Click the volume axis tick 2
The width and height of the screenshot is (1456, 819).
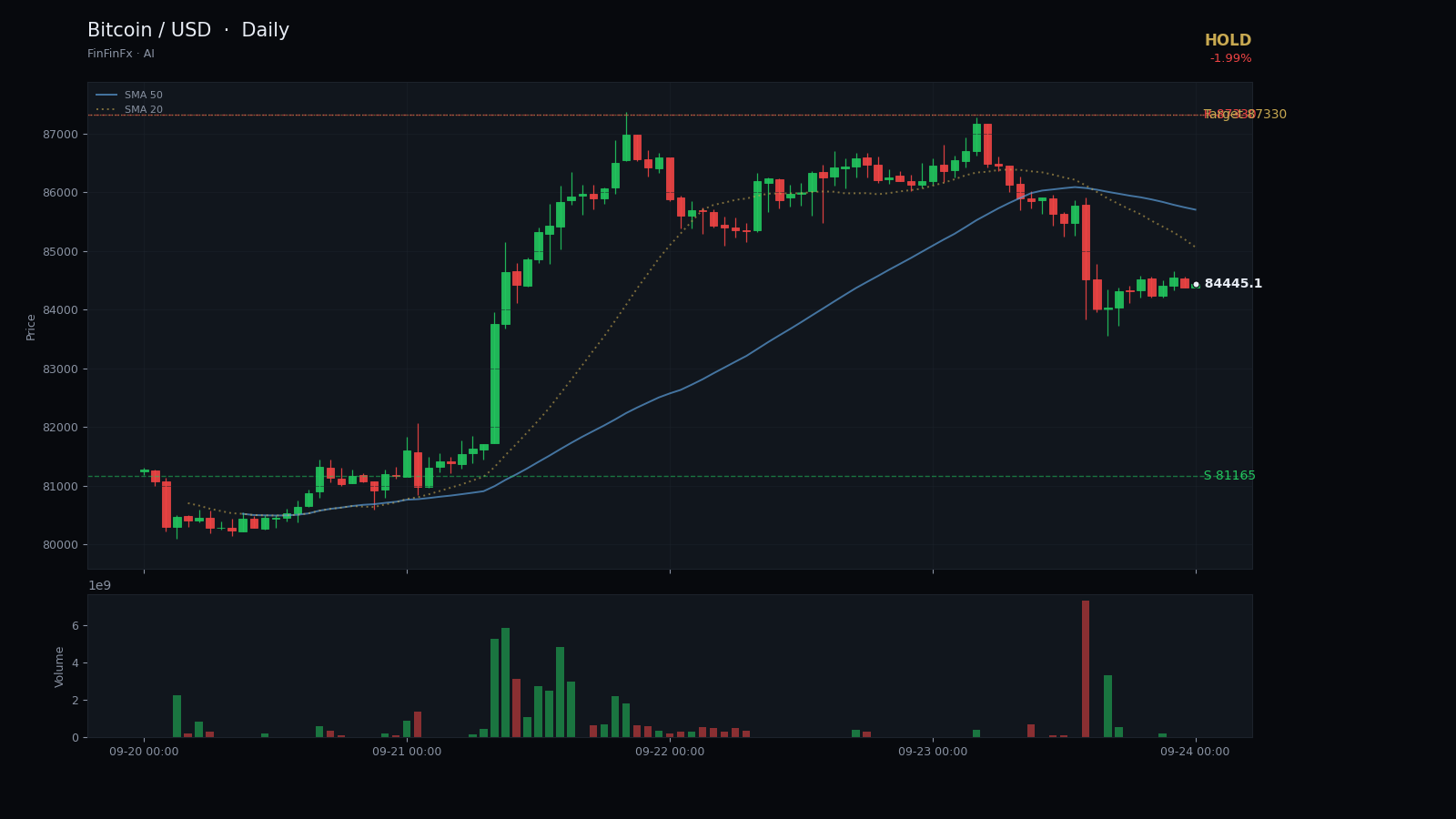point(76,701)
